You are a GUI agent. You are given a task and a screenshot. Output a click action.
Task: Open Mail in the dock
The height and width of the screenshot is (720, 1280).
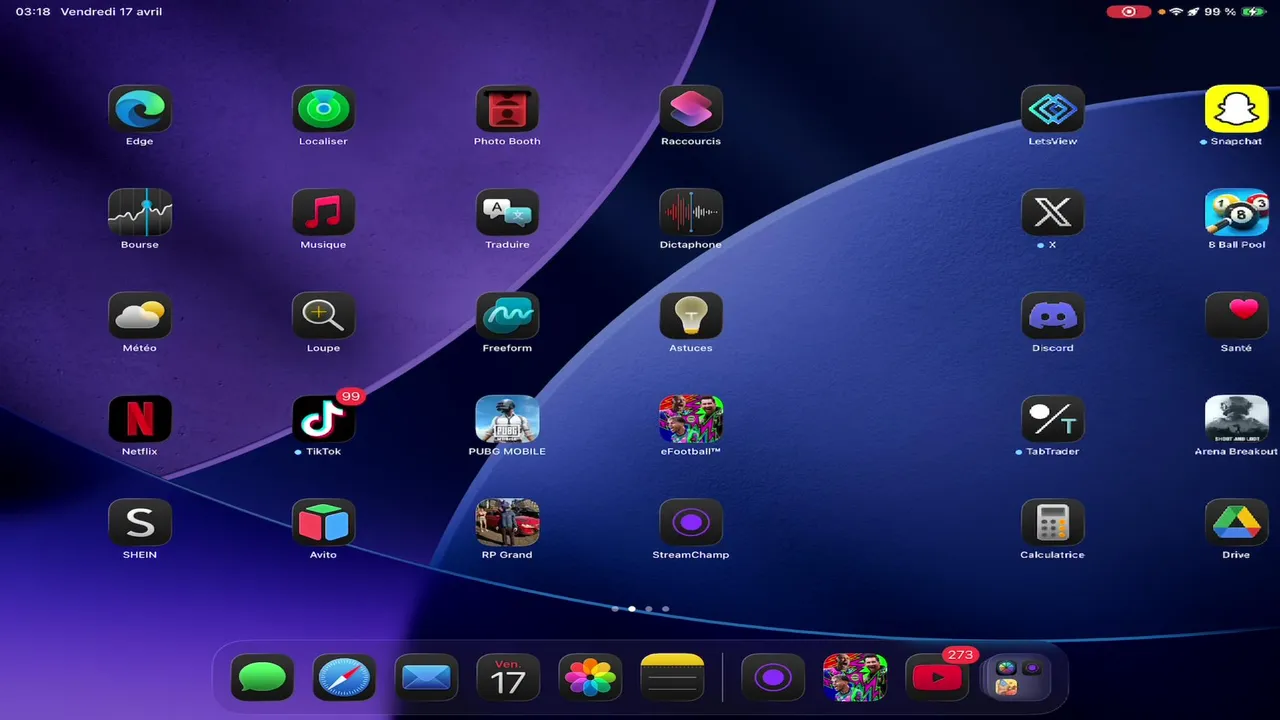[426, 678]
